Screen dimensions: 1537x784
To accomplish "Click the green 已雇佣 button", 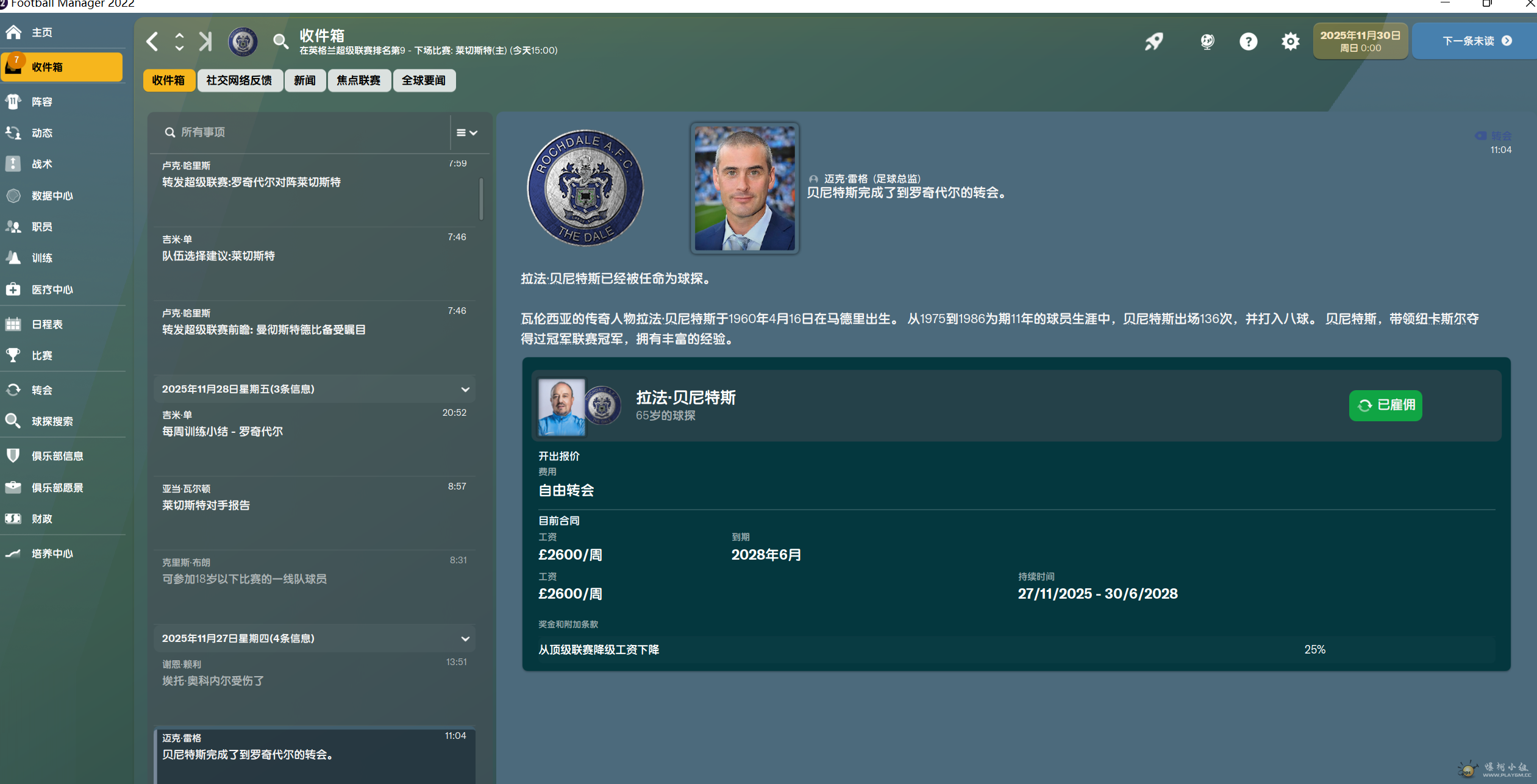I will tap(1385, 405).
